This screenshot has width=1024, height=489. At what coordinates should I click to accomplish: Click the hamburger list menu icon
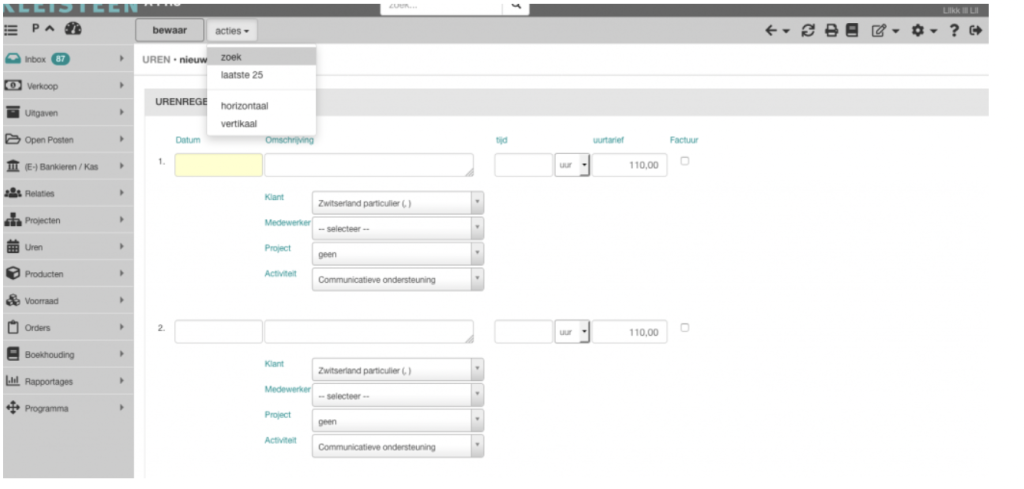[x=13, y=31]
